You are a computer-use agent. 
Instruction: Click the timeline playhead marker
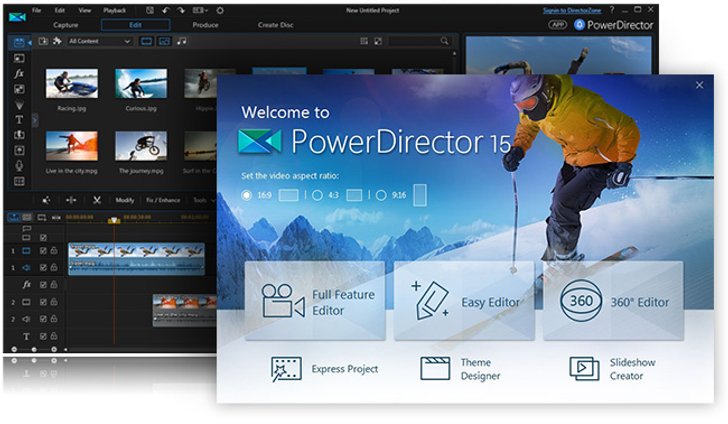pos(114,221)
